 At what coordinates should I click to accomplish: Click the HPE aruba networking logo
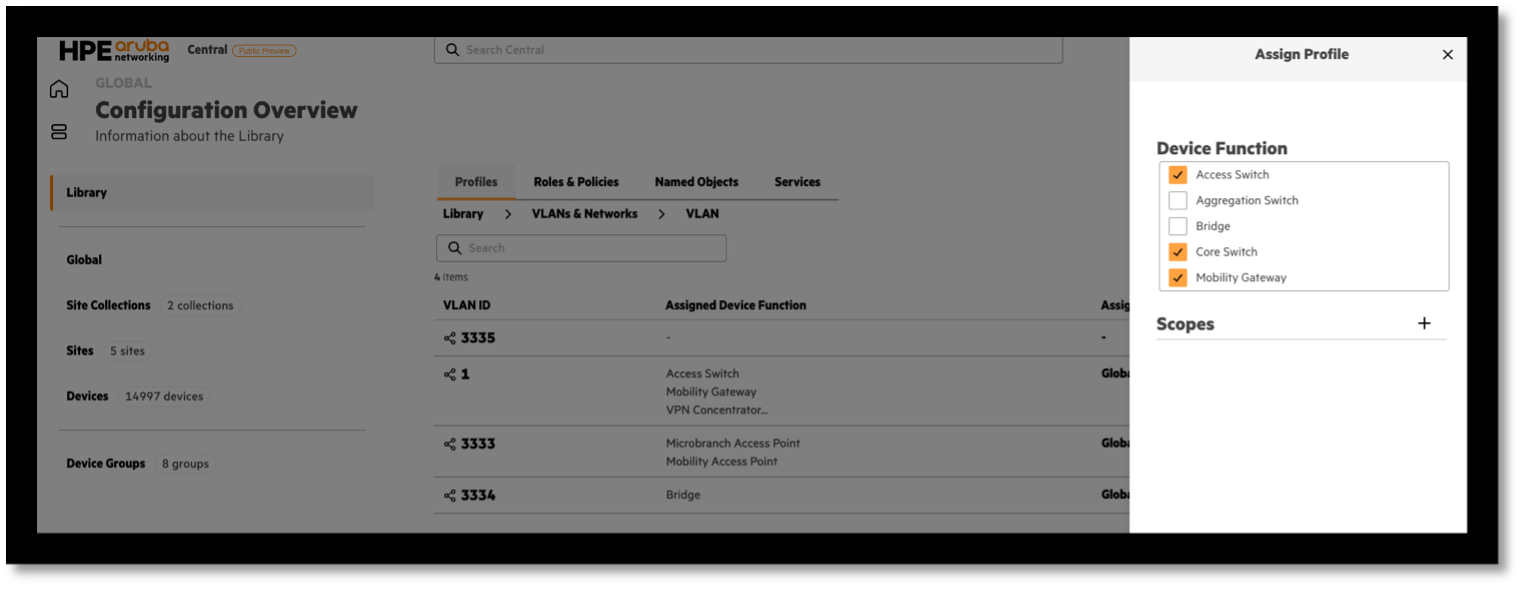click(x=114, y=51)
